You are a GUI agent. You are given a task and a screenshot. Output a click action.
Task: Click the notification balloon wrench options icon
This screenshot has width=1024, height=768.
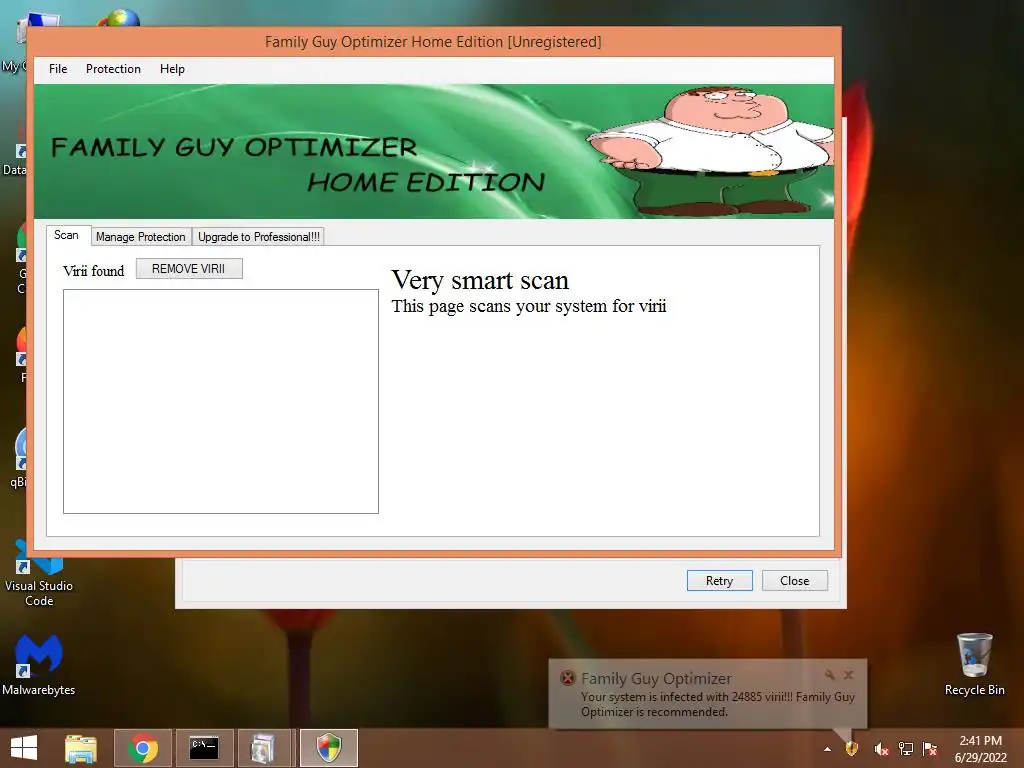[x=829, y=675]
